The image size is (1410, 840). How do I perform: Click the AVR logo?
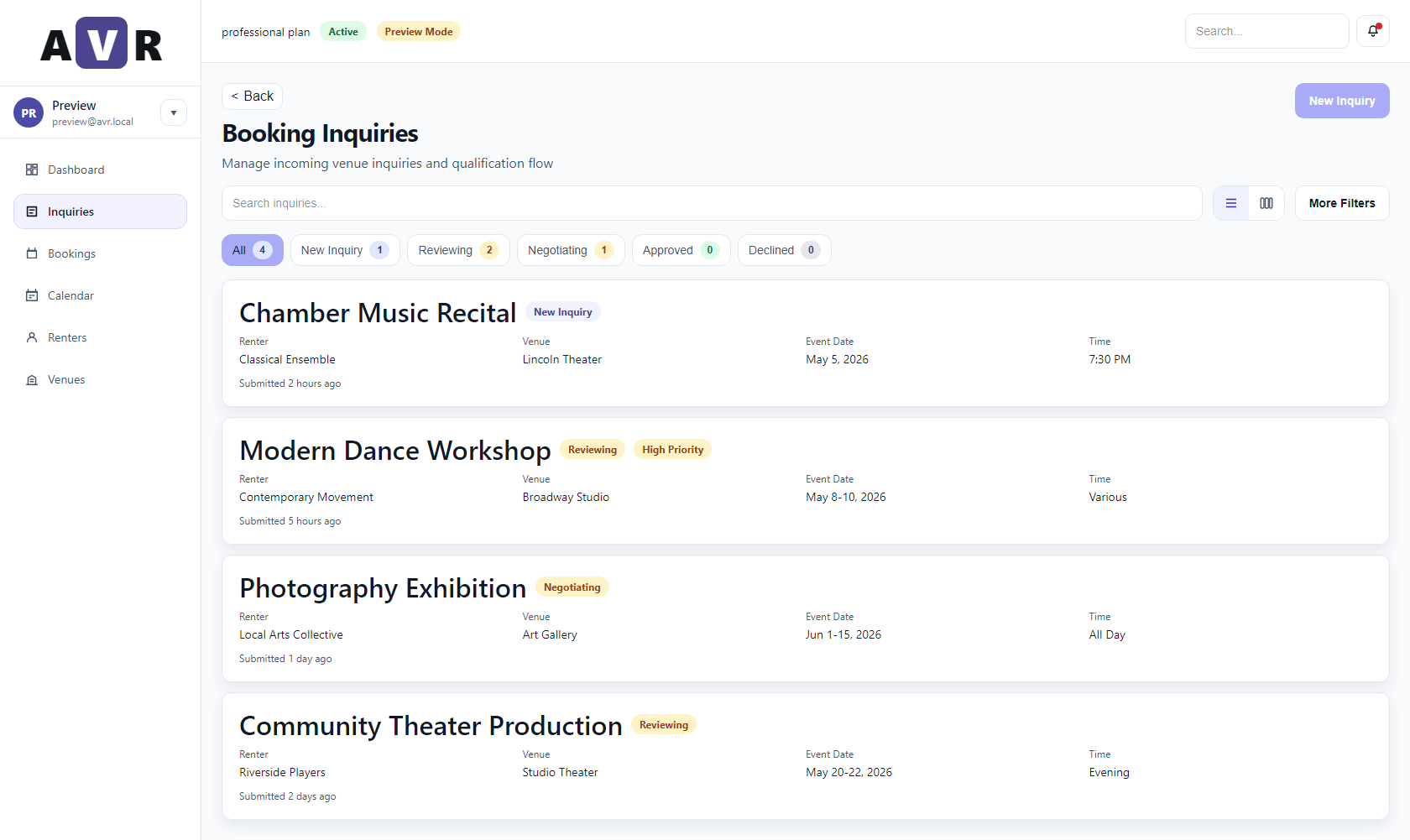pyautogui.click(x=101, y=44)
